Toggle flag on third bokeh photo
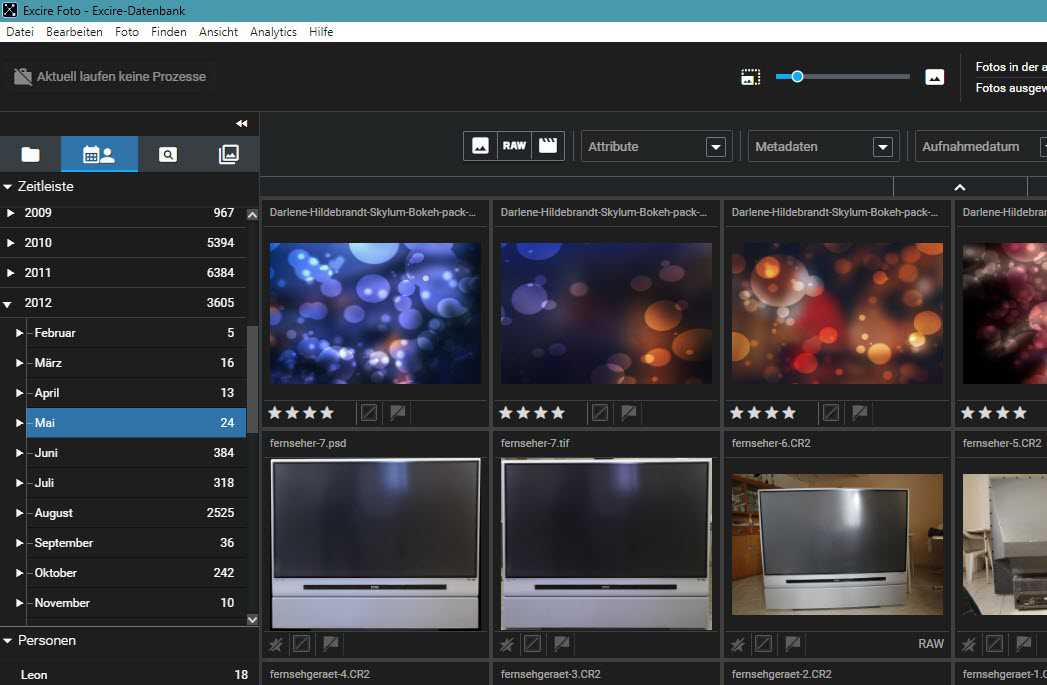This screenshot has height=685, width=1047. coord(860,413)
